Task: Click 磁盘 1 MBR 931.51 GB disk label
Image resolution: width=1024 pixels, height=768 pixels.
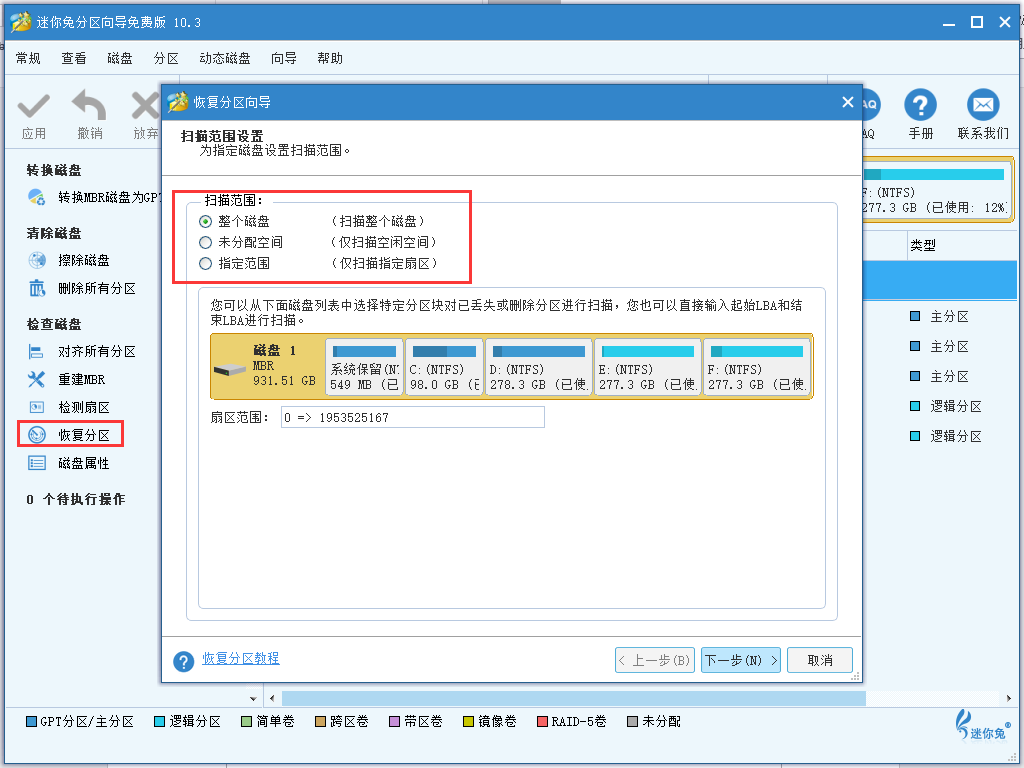Action: tap(284, 366)
